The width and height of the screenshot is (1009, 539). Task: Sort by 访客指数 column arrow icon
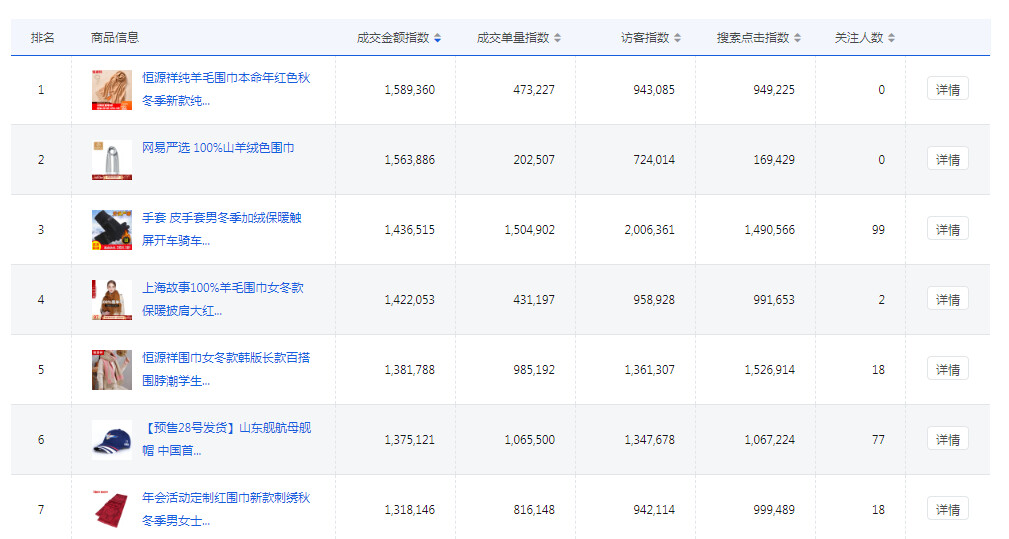[677, 38]
